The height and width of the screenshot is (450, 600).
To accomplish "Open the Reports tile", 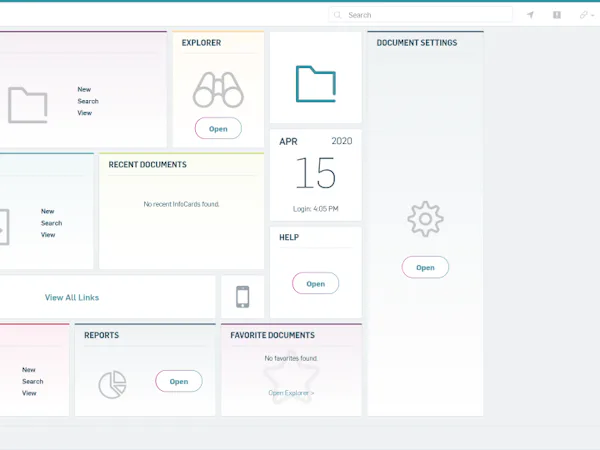I will [179, 381].
